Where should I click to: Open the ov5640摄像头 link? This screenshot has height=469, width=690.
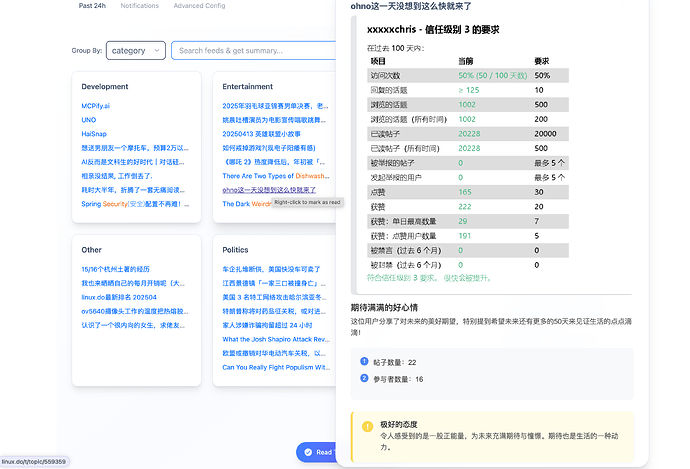point(135,311)
